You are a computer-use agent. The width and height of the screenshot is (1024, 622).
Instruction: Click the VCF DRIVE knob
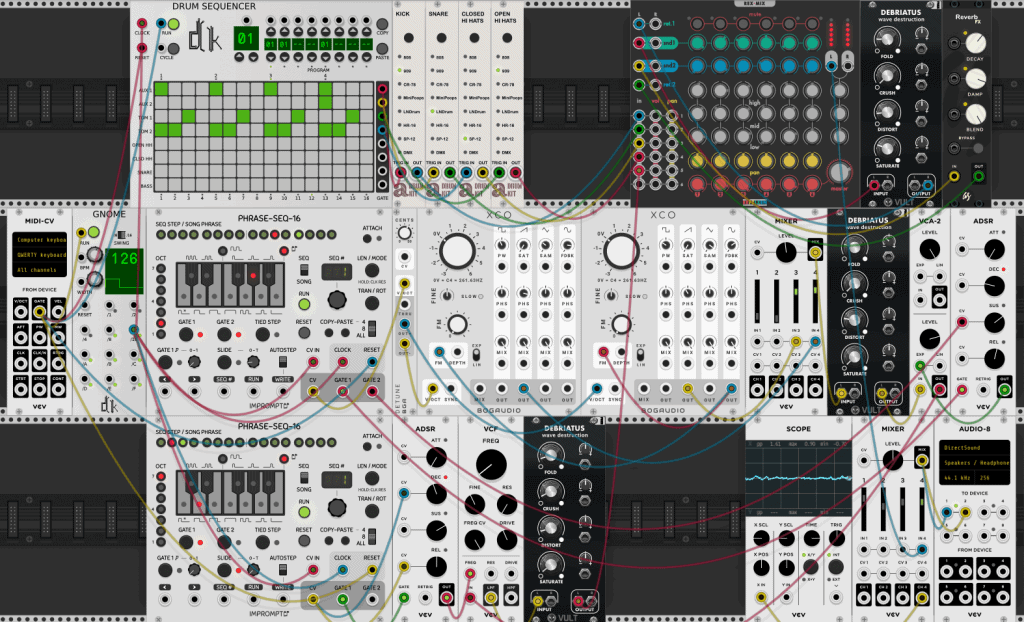coord(507,540)
